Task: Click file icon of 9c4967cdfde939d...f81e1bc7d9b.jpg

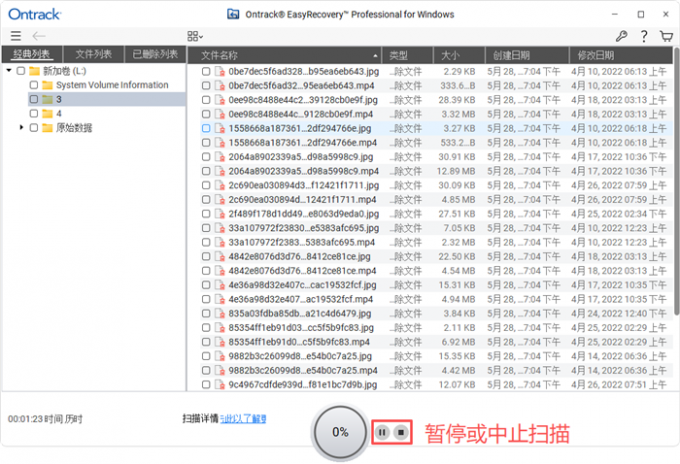Action: click(x=220, y=385)
